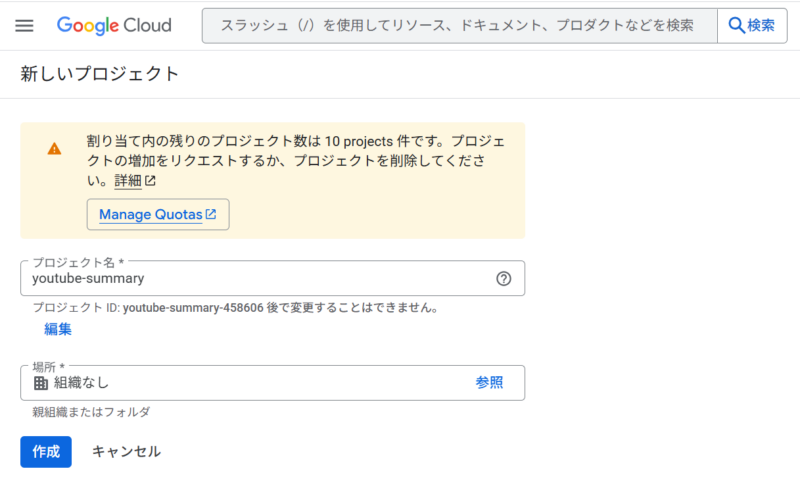Image resolution: width=800 pixels, height=496 pixels.
Task: Open the hamburger navigation menu
Action: (24, 26)
